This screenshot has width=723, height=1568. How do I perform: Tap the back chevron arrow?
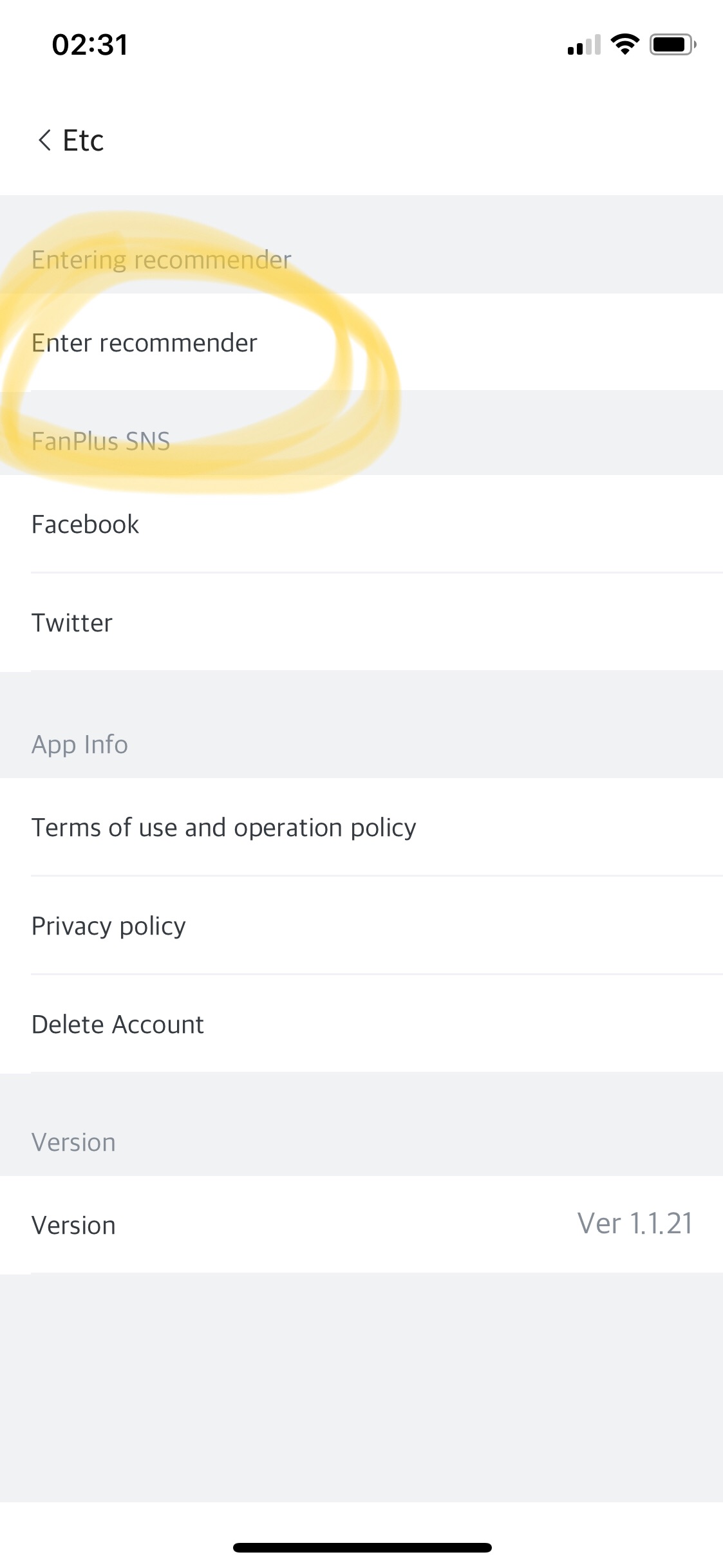[x=44, y=140]
